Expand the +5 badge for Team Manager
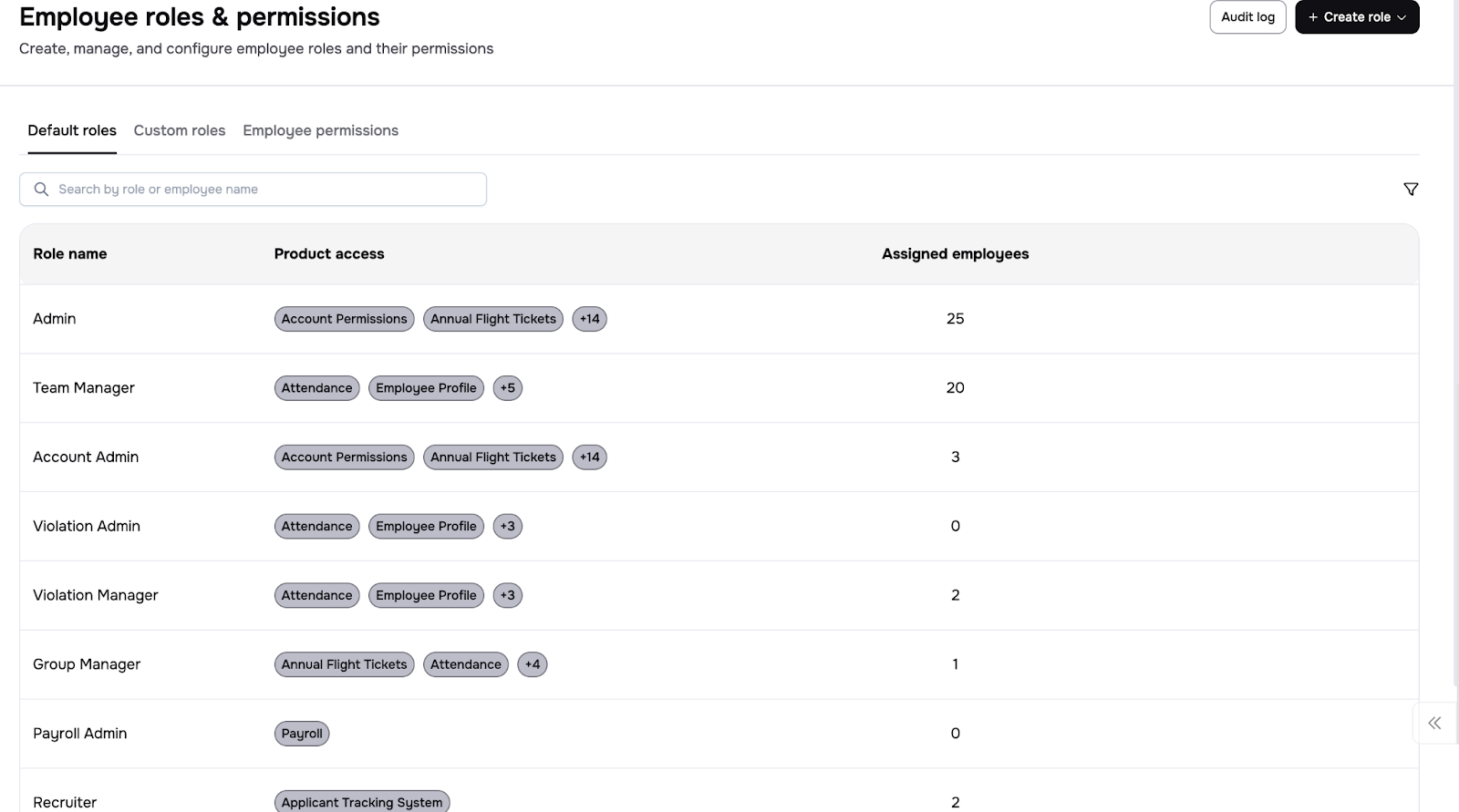1459x812 pixels. [x=507, y=388]
